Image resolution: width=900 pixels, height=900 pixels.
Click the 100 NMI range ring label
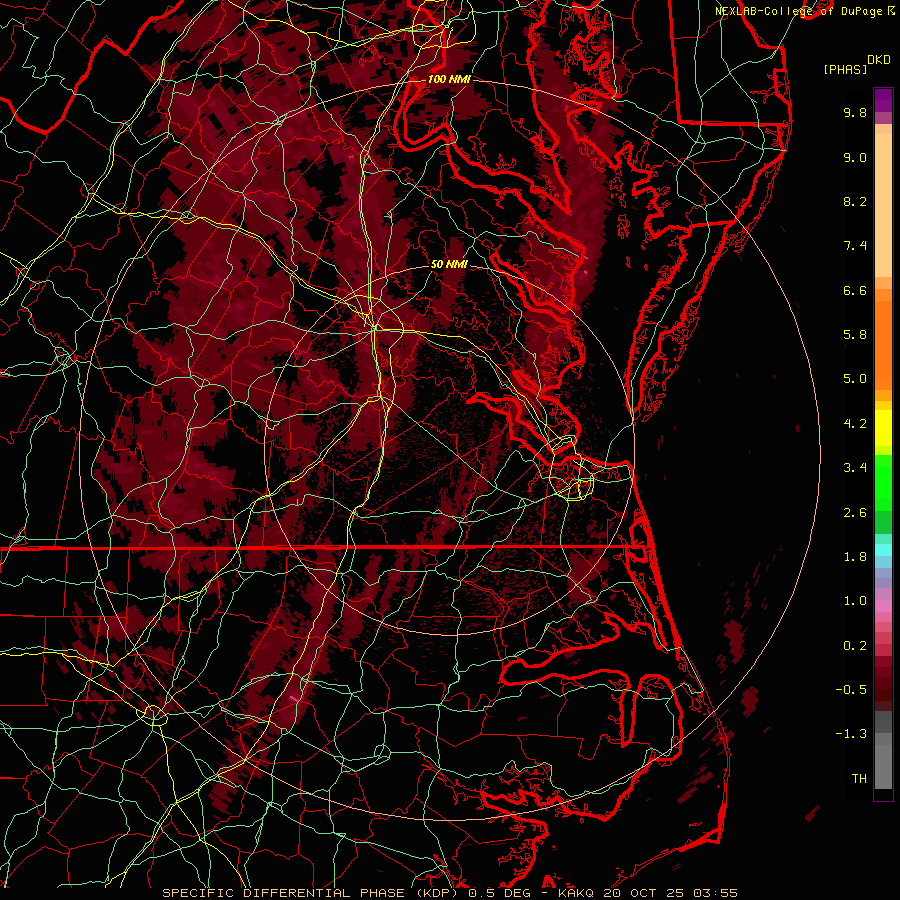click(449, 79)
